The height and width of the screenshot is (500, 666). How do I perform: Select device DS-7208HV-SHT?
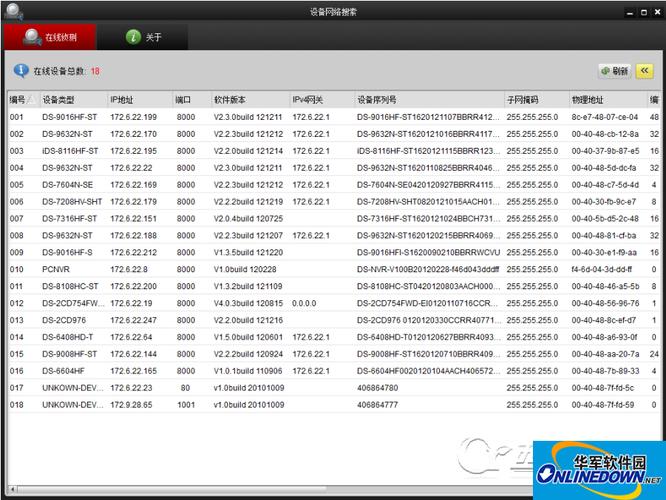72,202
